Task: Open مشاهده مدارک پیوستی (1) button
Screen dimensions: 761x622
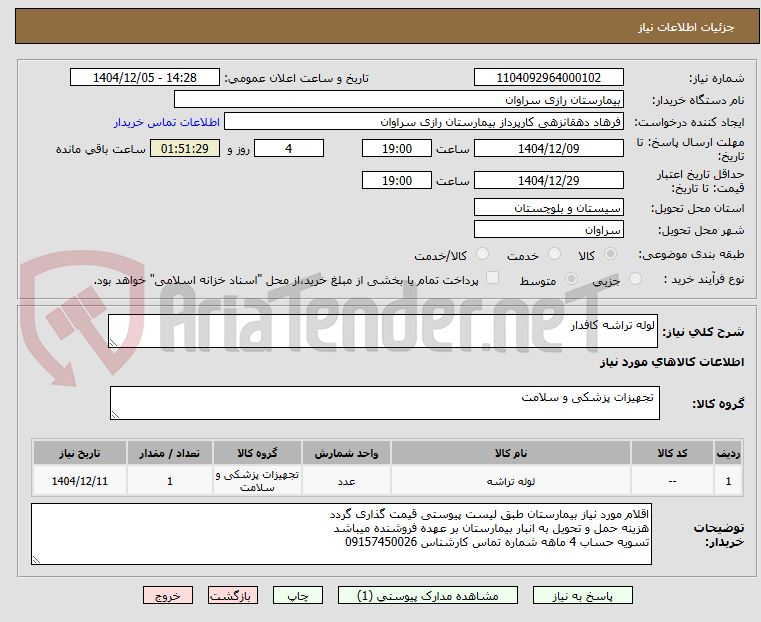Action: coord(428,595)
